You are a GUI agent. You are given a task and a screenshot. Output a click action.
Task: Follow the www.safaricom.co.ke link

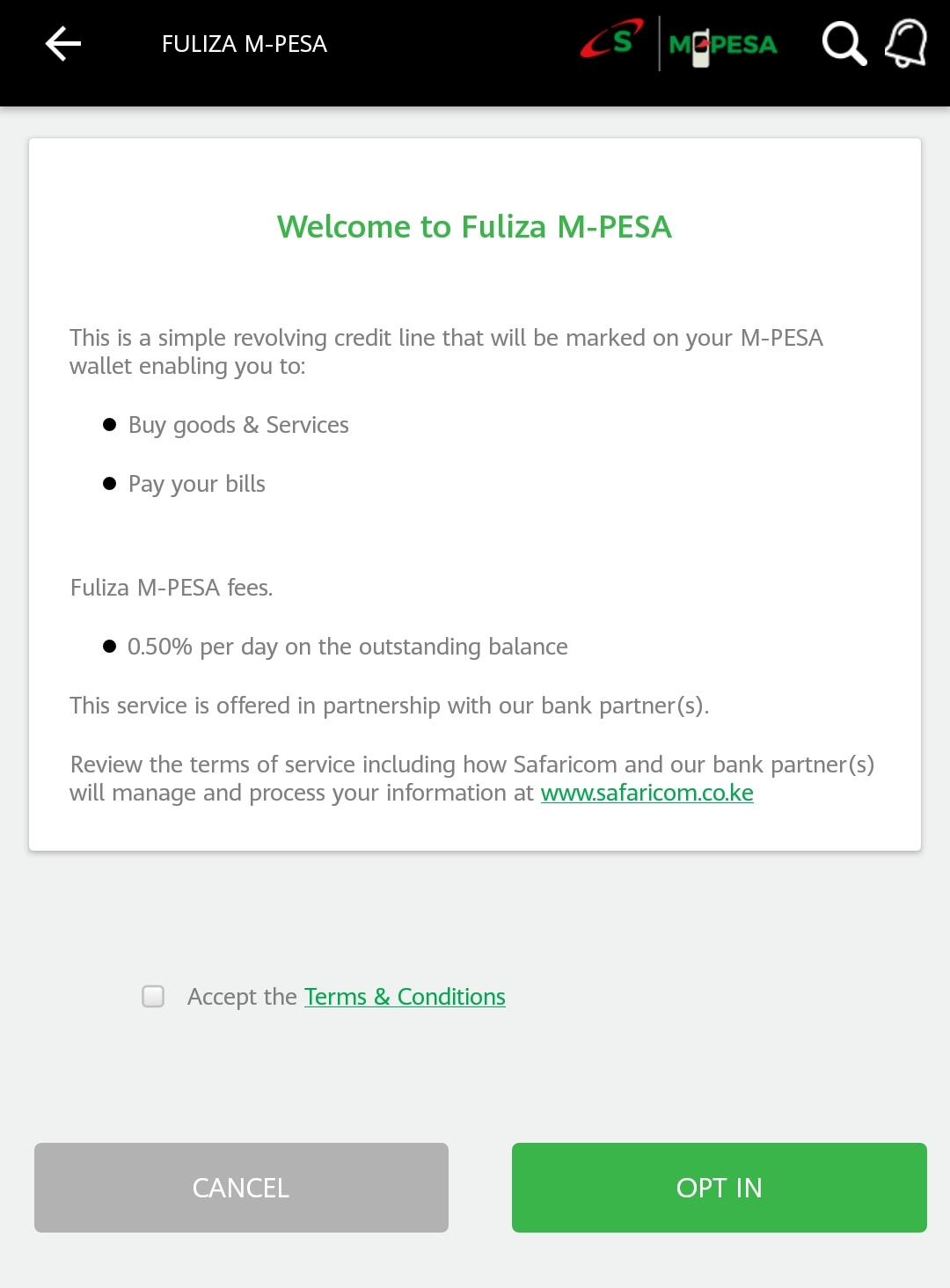tap(647, 793)
